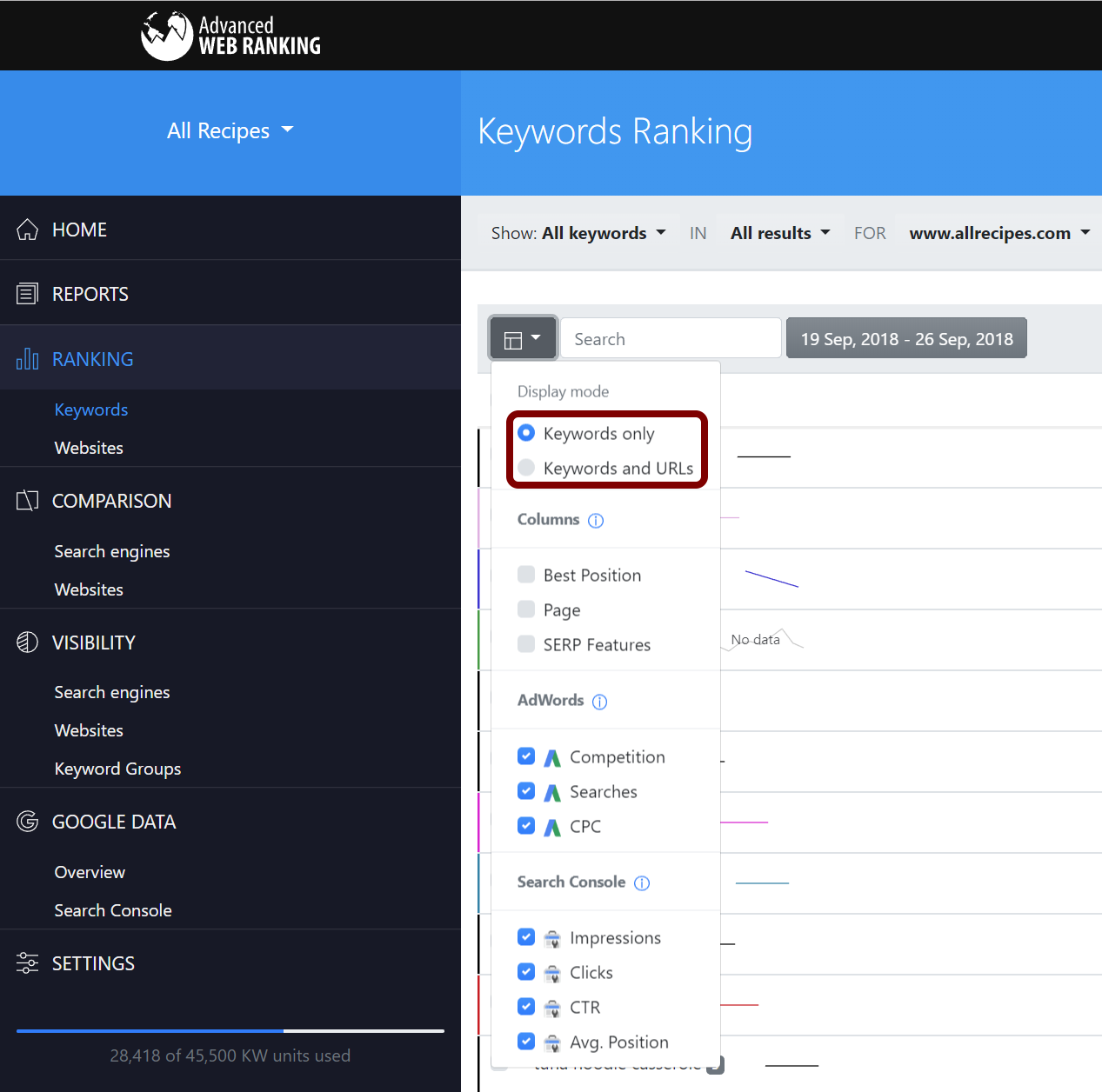Uncheck the Clicks column checkbox
Screen dimensions: 1102x1092
pyautogui.click(x=526, y=971)
